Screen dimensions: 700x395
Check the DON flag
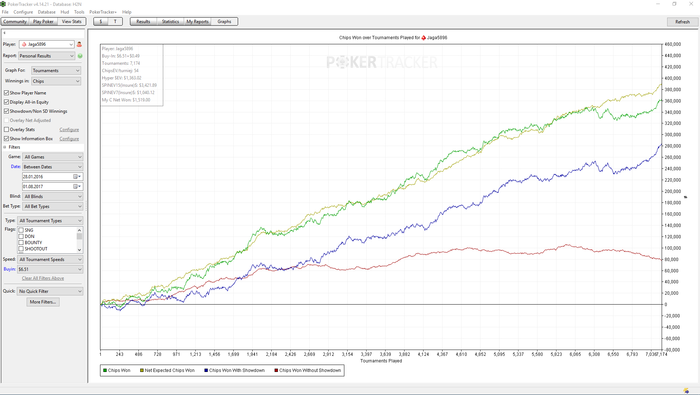tap(21, 237)
